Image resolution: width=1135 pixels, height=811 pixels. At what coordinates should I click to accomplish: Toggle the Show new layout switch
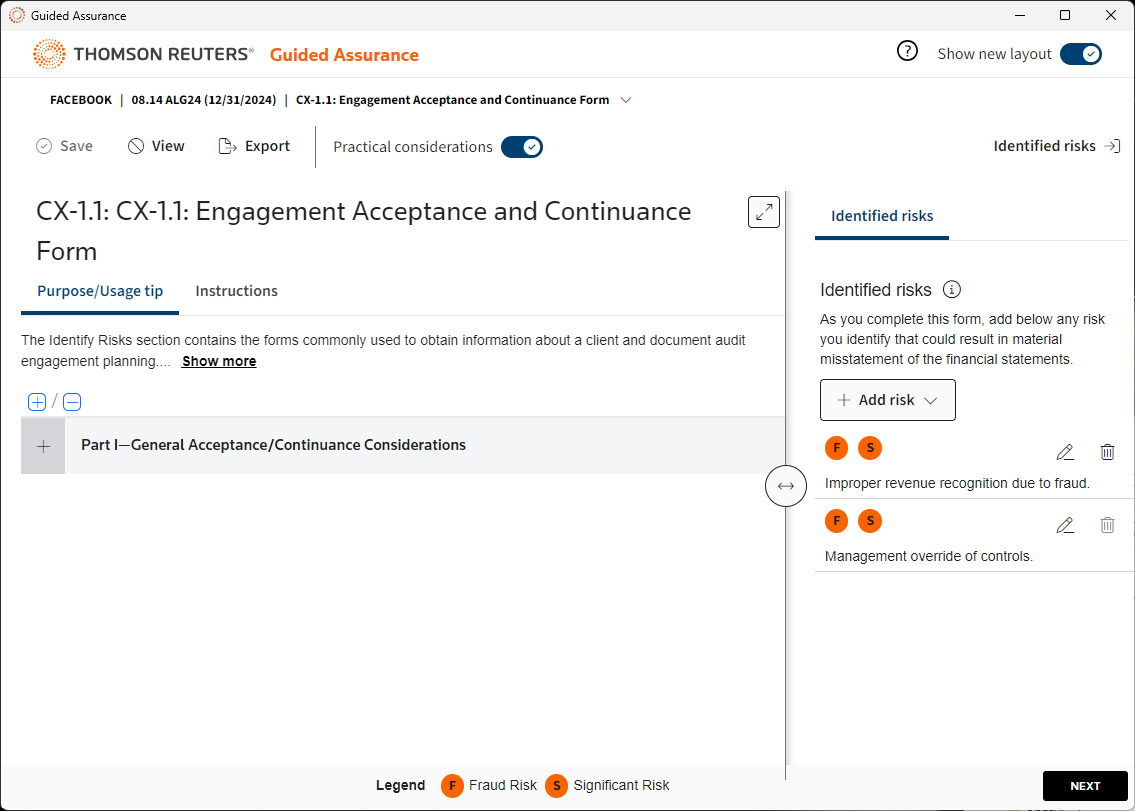pyautogui.click(x=1080, y=54)
